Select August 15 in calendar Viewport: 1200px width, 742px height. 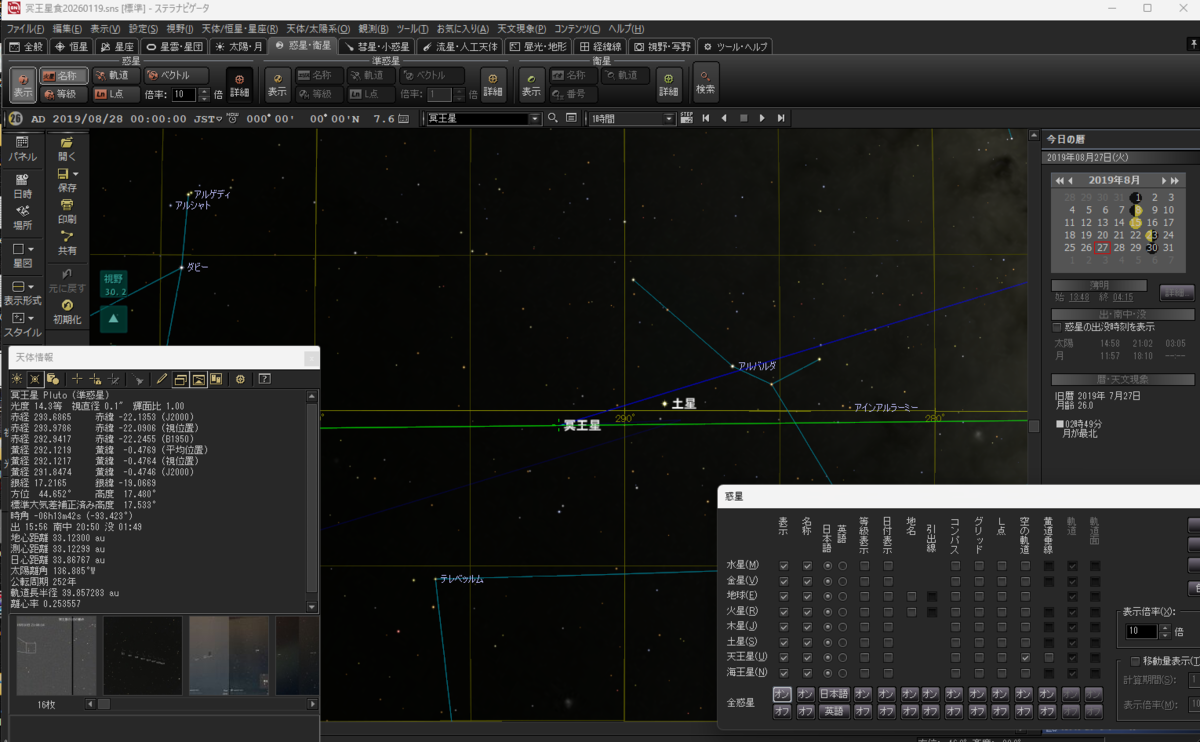pyautogui.click(x=1135, y=223)
